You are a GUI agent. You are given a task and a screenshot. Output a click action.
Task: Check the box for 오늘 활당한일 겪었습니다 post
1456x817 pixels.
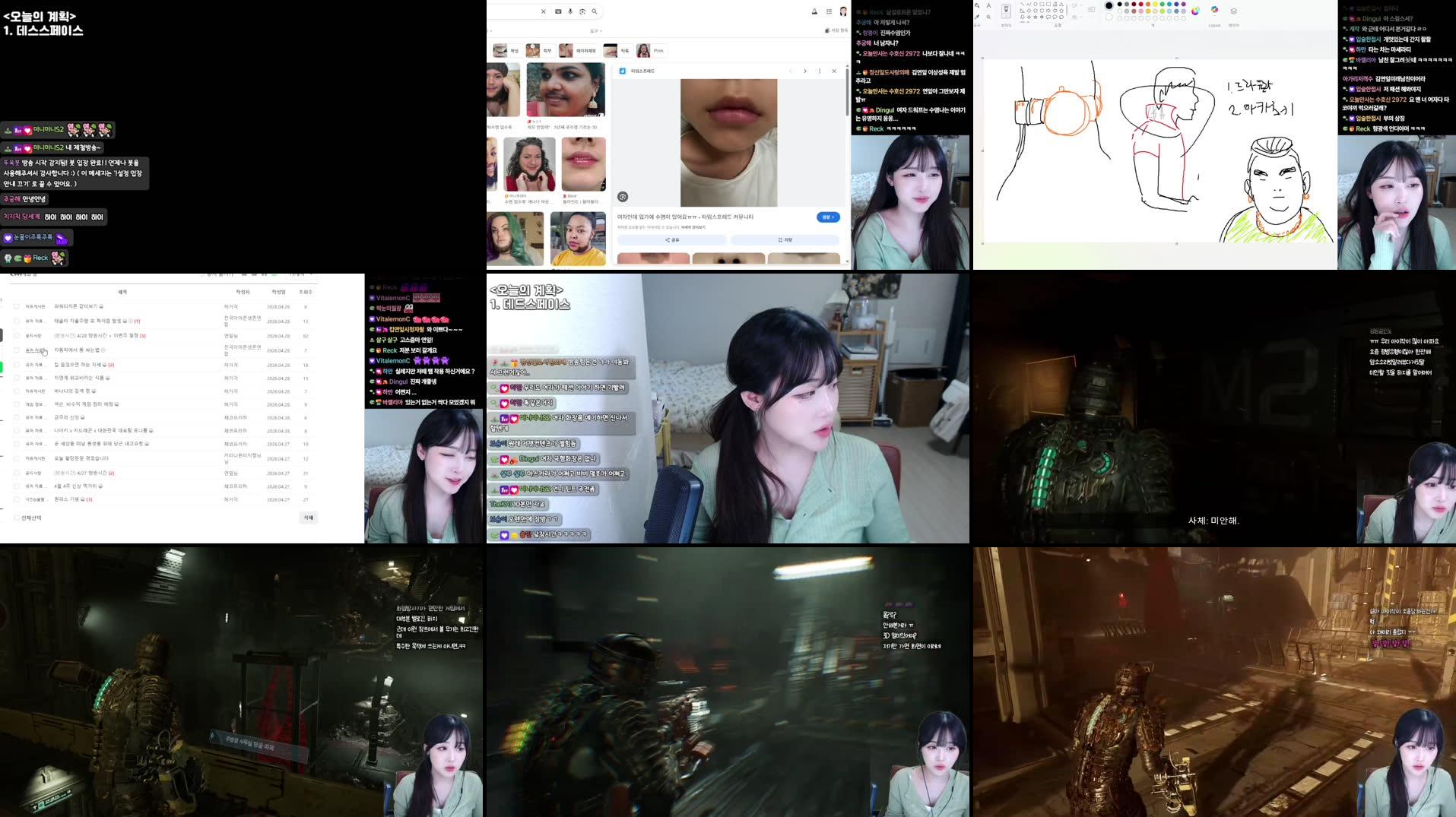coord(17,458)
